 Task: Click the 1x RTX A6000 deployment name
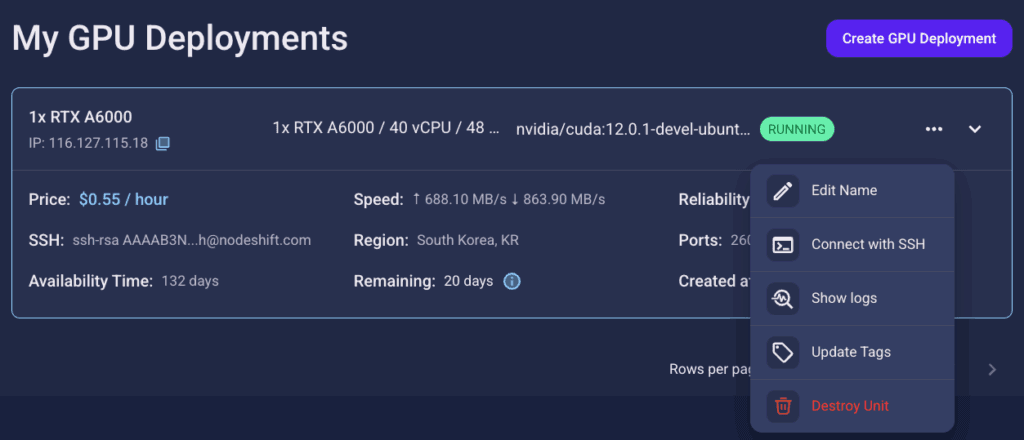(80, 117)
